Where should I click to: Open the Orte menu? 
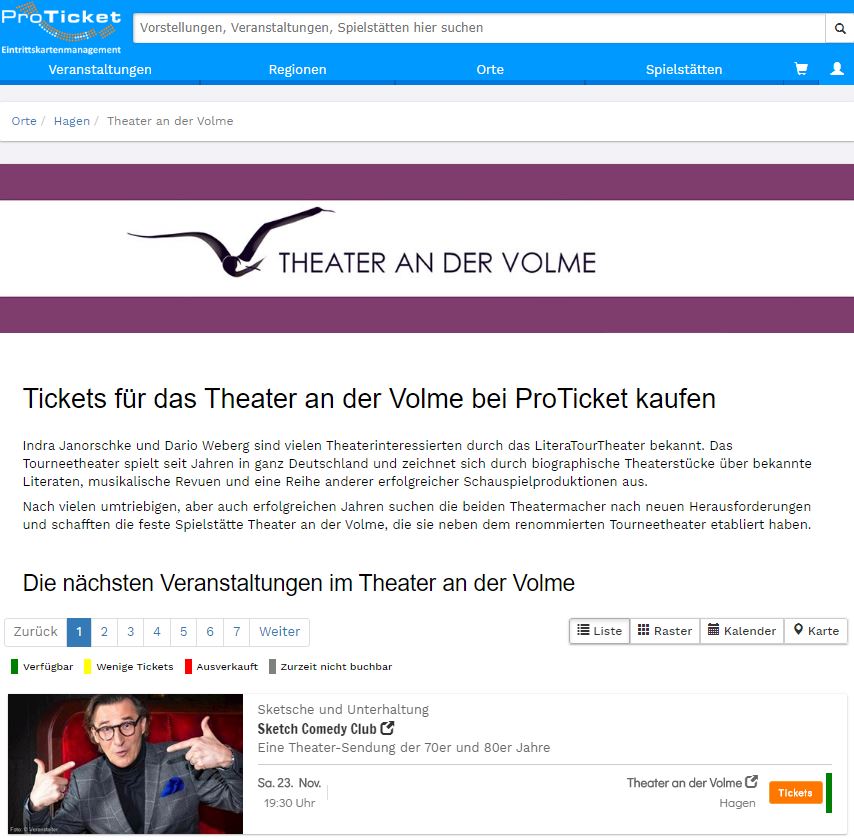pyautogui.click(x=490, y=70)
